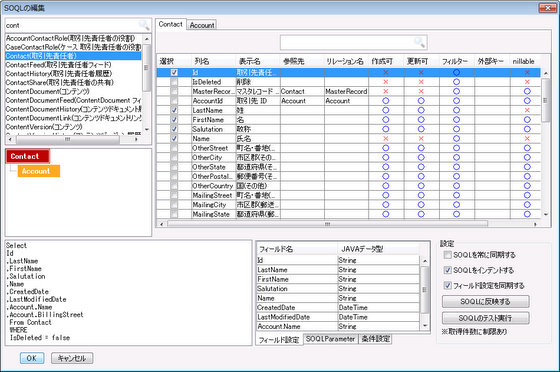
Task: Click the 参照先 column header
Action: point(302,61)
